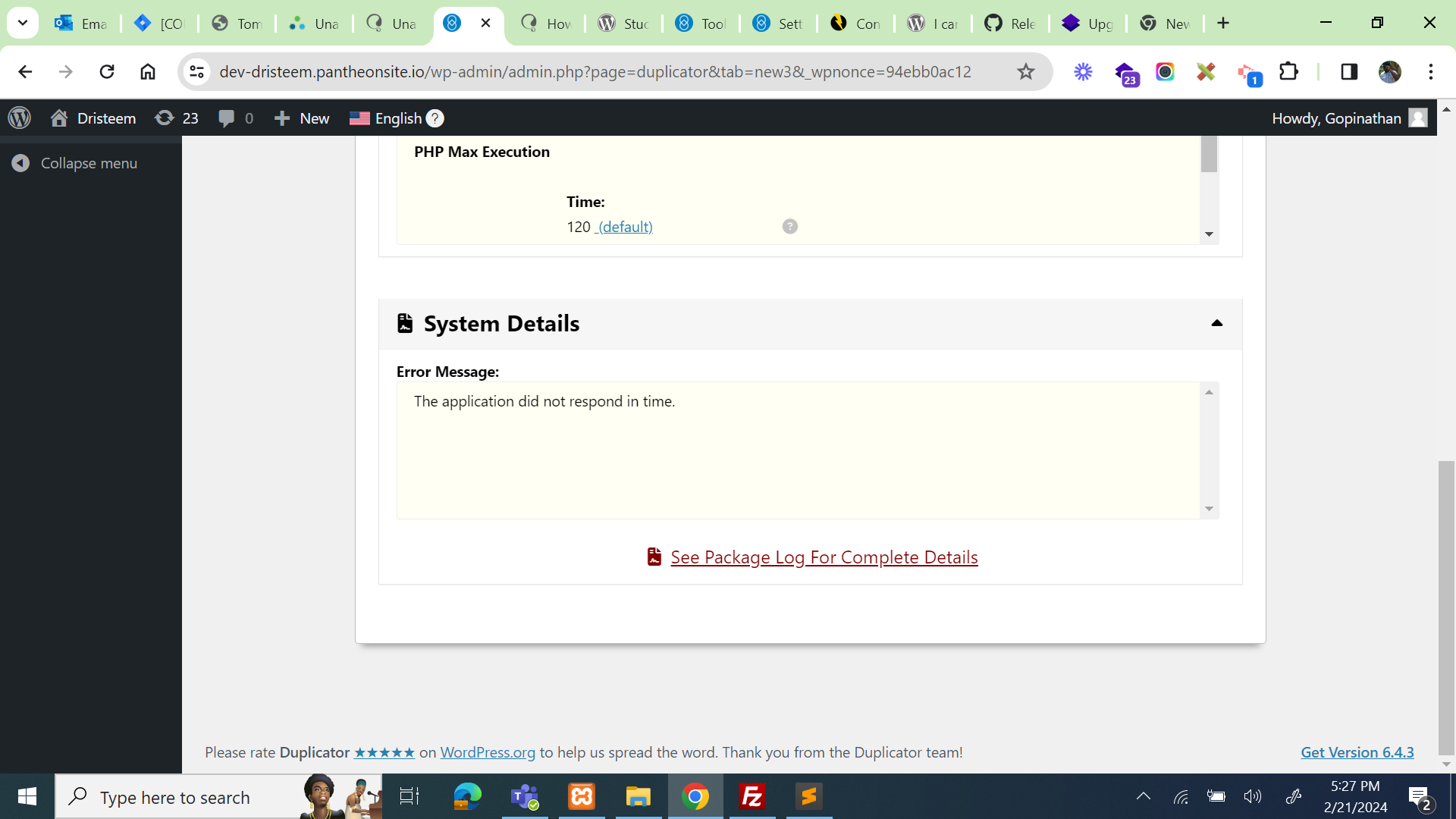Open Chrome three-dot menu
The width and height of the screenshot is (1456, 819).
coord(1431,71)
